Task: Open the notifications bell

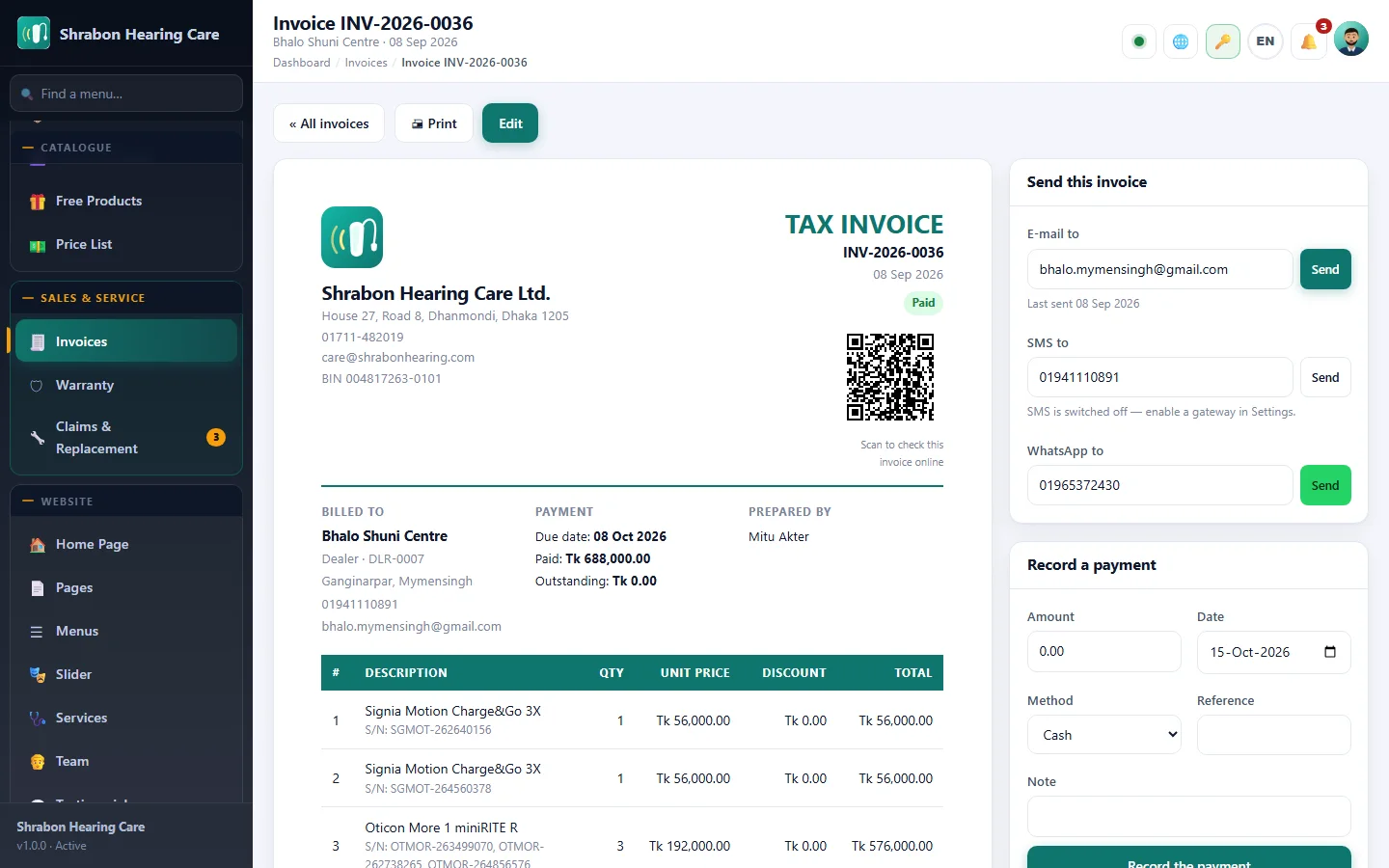Action: click(x=1309, y=41)
